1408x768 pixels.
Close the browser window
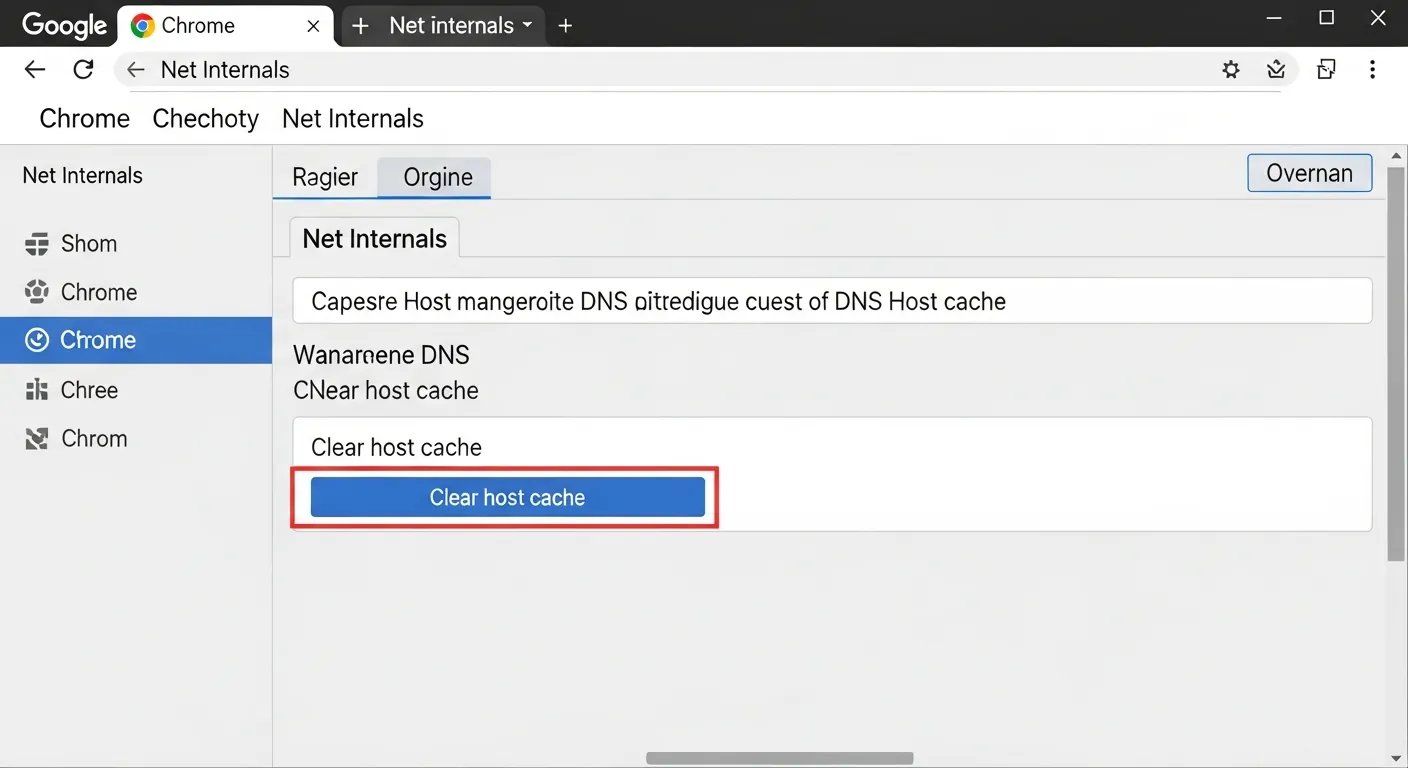1379,18
